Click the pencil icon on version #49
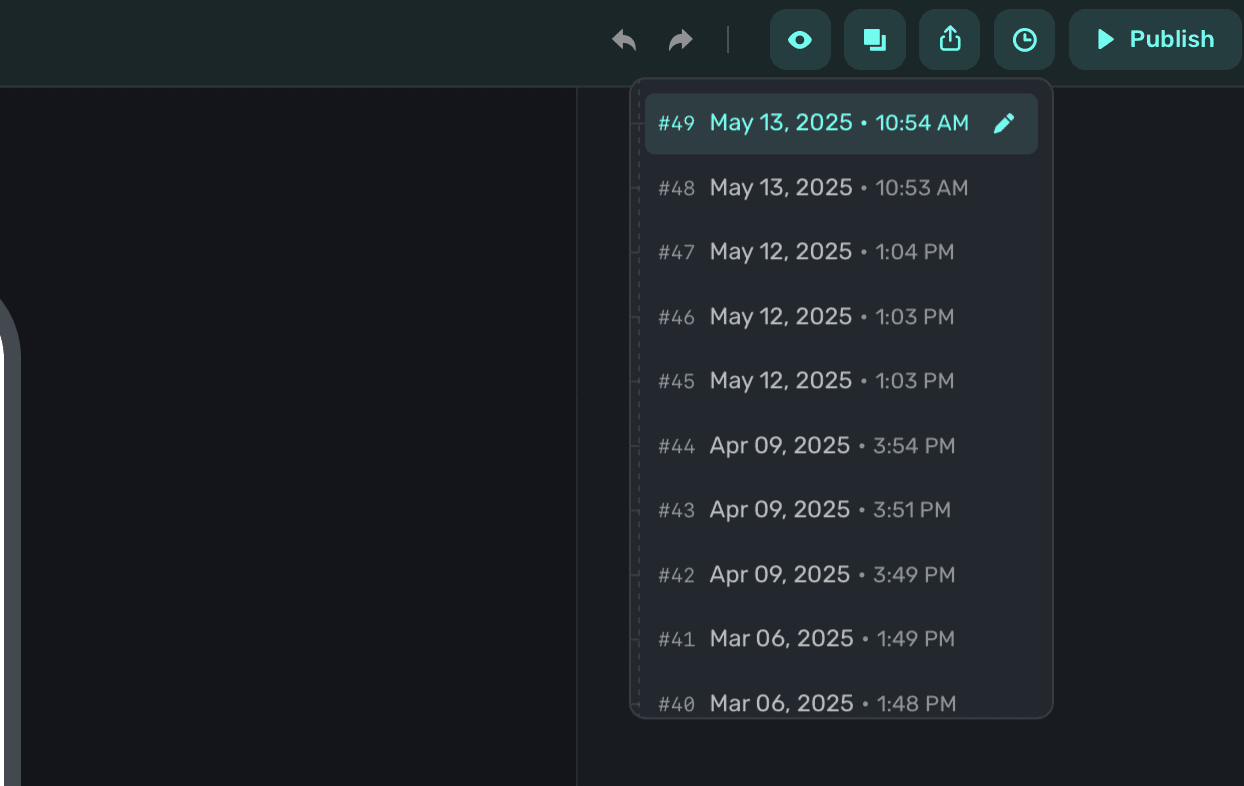The image size is (1244, 786). pos(1004,123)
